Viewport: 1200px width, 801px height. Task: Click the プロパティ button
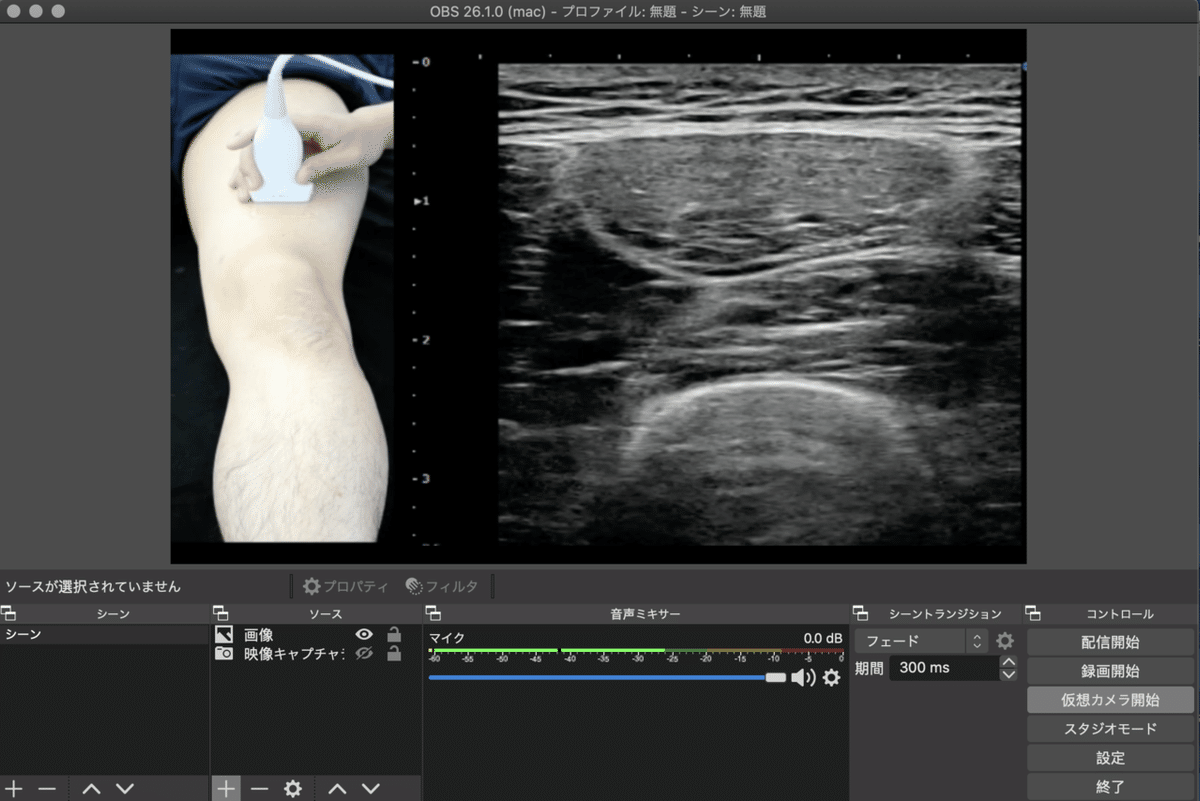[345, 586]
